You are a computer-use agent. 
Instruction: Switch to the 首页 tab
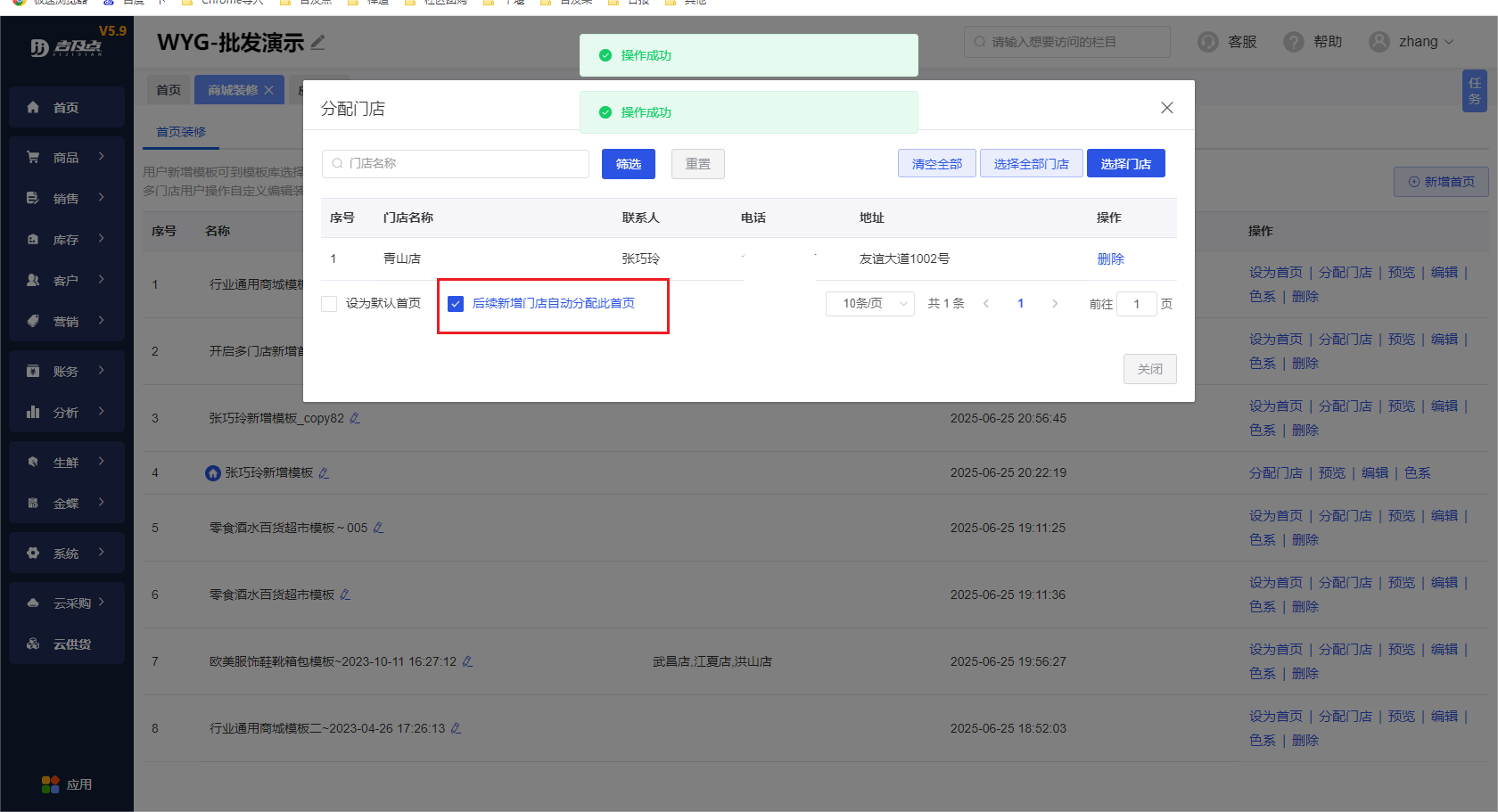169,90
